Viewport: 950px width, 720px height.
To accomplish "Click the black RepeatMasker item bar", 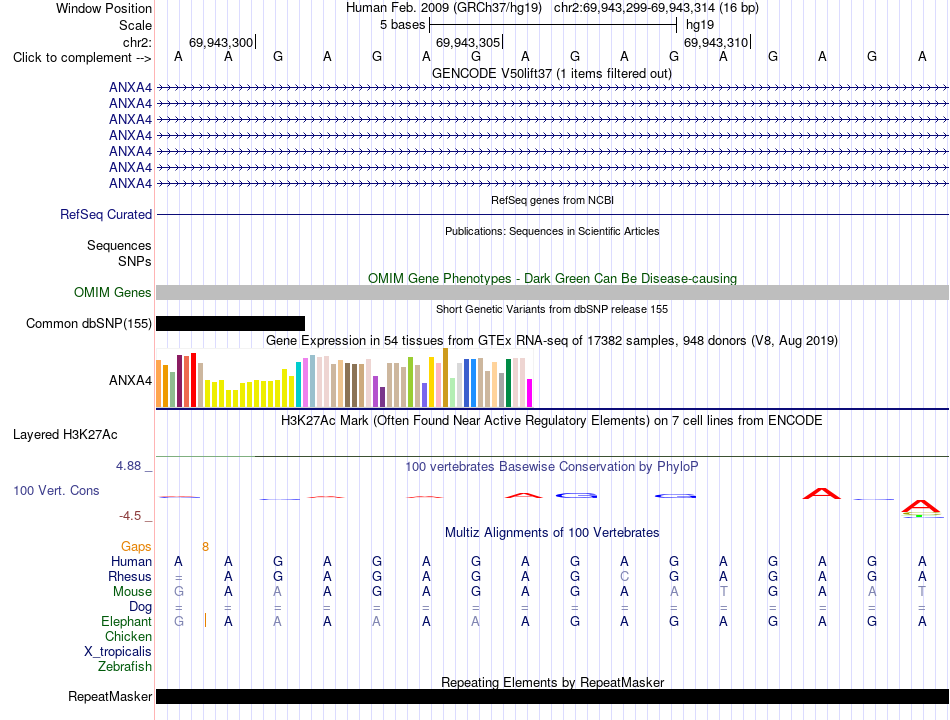I will pos(552,696).
